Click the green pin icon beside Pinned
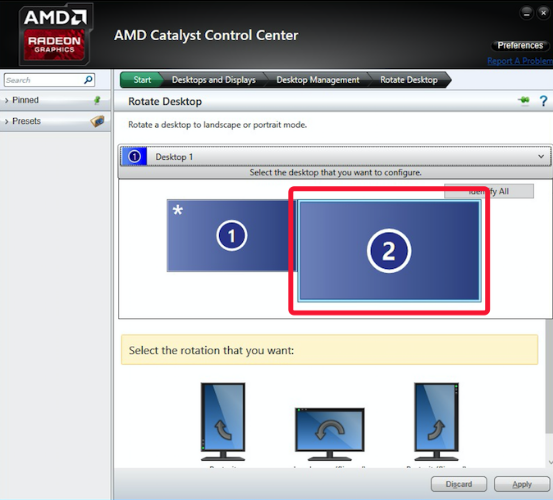Image resolution: width=553 pixels, height=500 pixels. tap(97, 100)
